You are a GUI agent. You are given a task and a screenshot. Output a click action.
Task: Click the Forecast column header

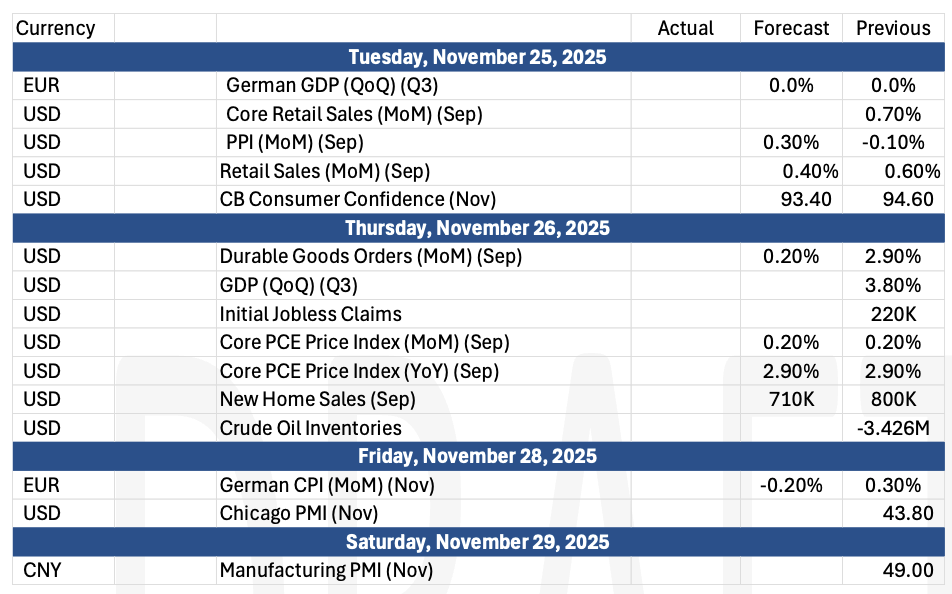click(791, 28)
